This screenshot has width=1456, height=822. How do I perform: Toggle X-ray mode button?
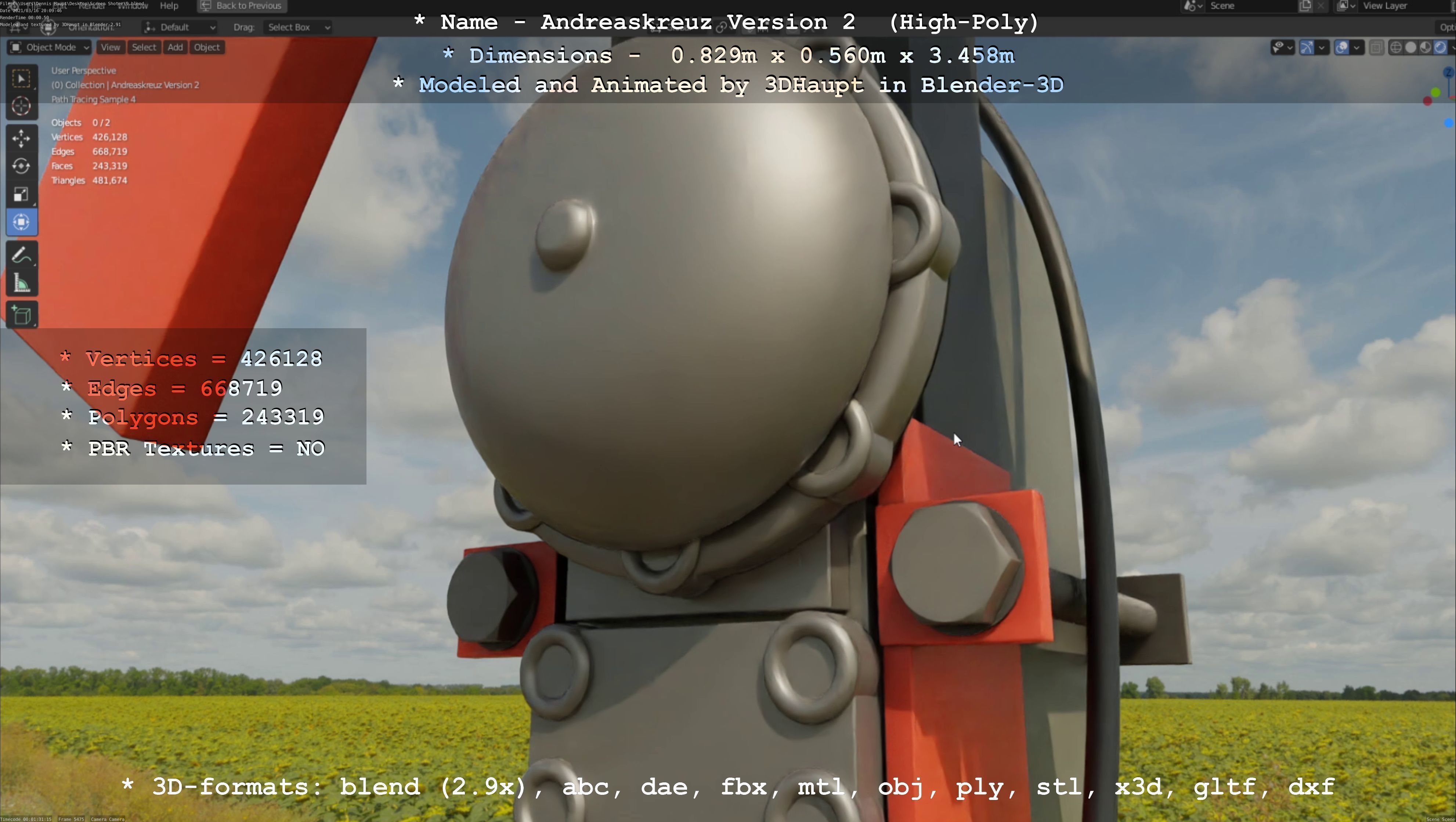1376,47
